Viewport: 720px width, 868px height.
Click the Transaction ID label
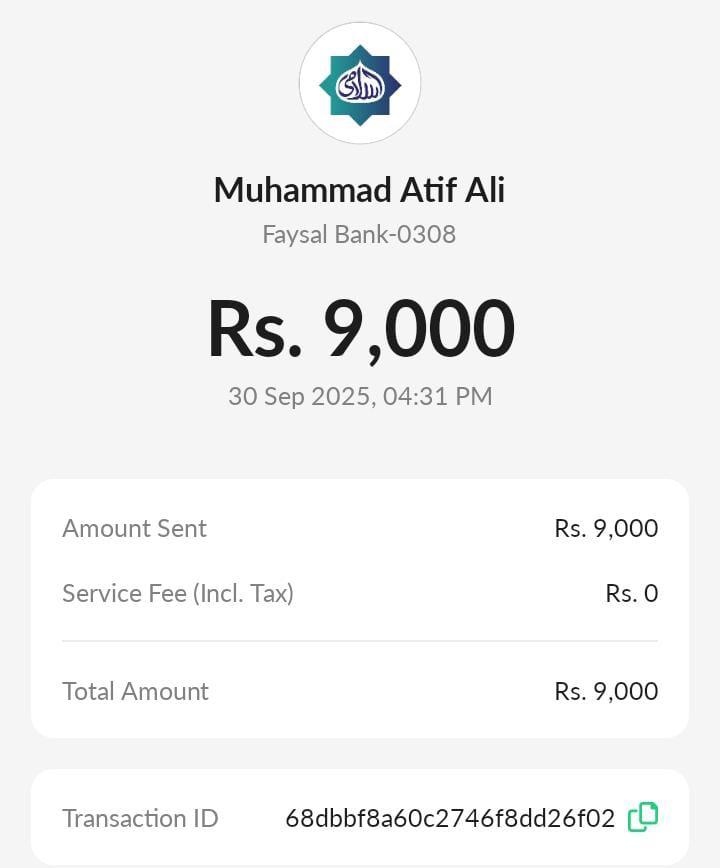(x=140, y=818)
